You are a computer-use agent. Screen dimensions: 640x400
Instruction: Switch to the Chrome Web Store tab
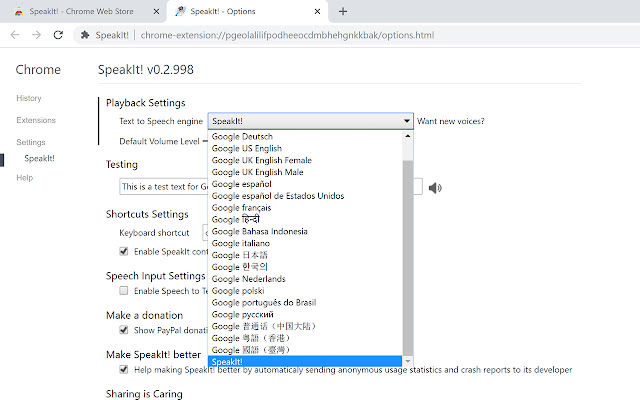(x=80, y=11)
